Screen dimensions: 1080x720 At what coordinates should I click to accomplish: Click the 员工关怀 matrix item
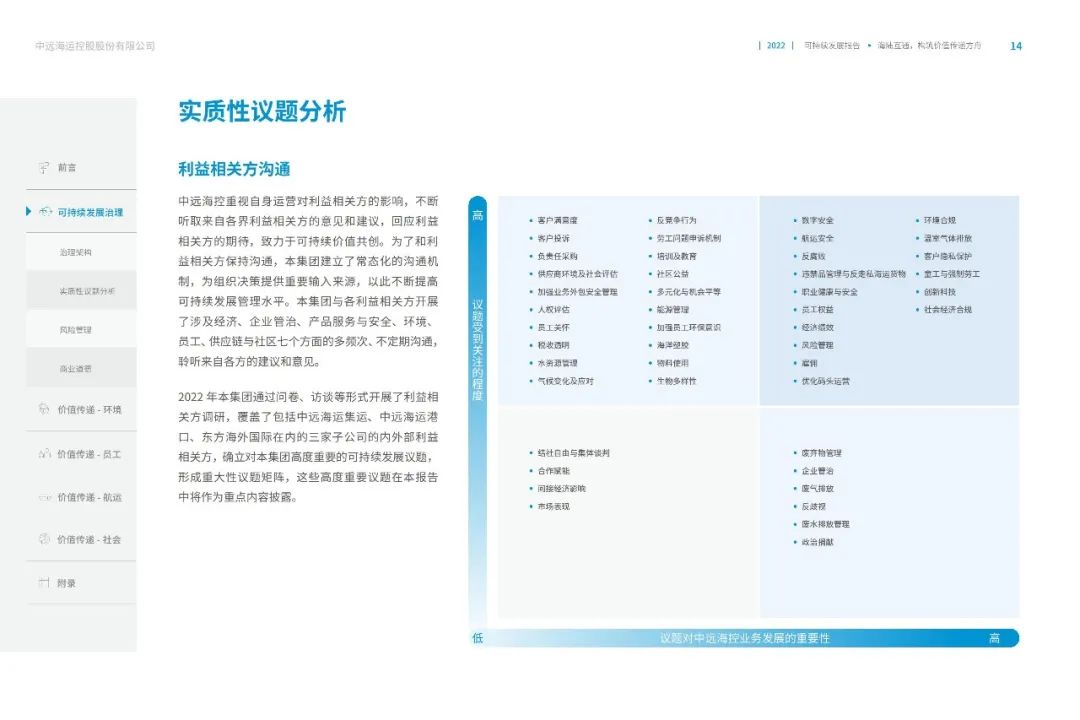click(x=553, y=328)
